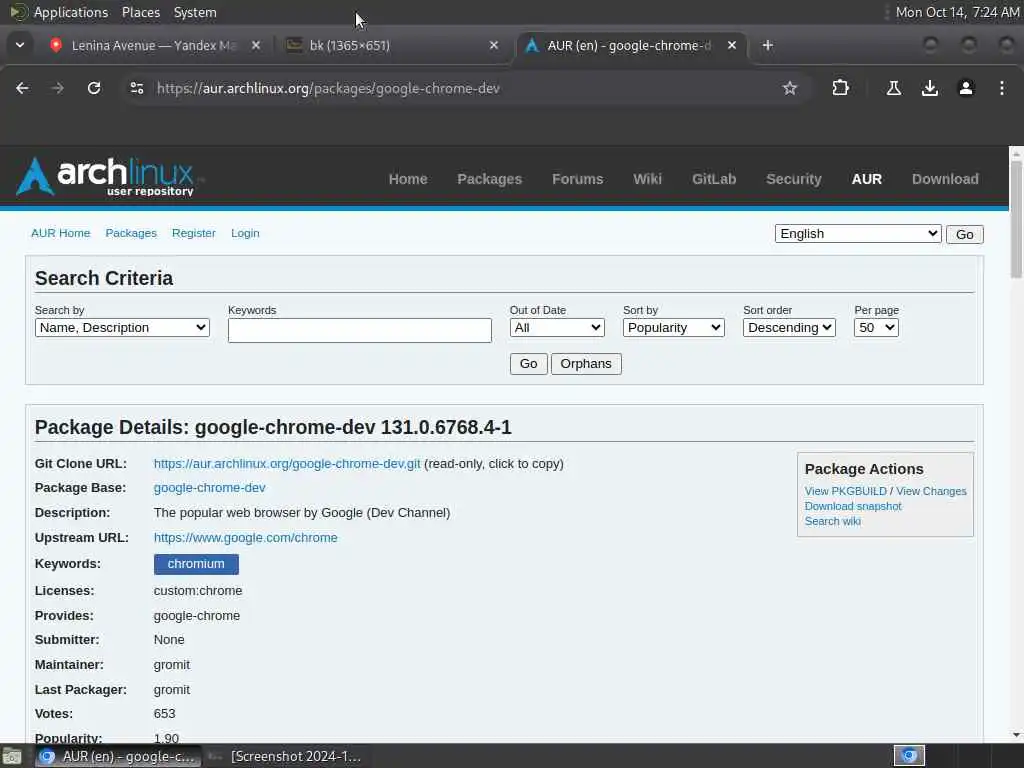Go back using the browser back arrow
1024x768 pixels.
click(x=22, y=88)
